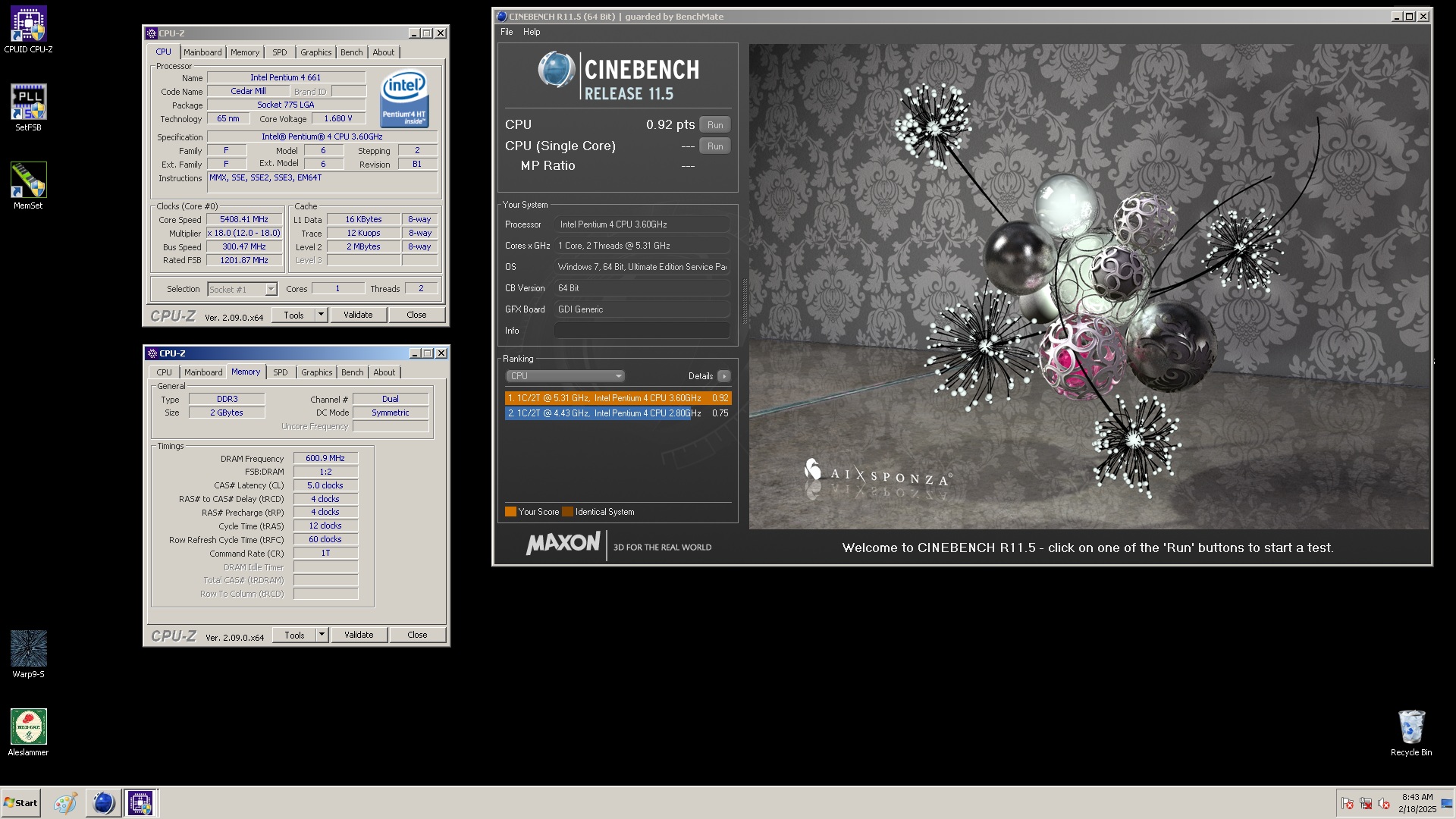
Task: Click the volume speaker tray icon
Action: pos(1384,804)
